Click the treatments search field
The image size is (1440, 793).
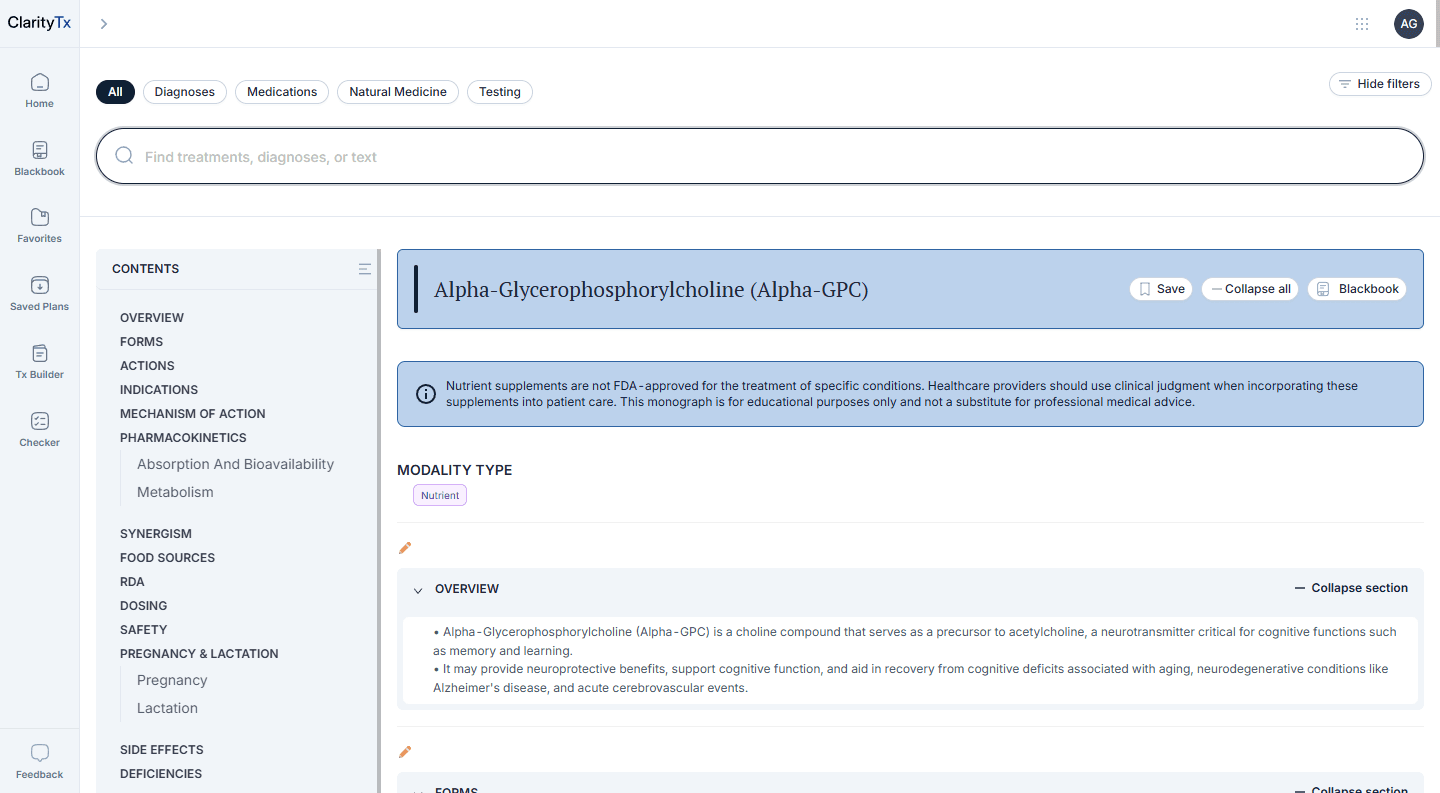(x=759, y=157)
